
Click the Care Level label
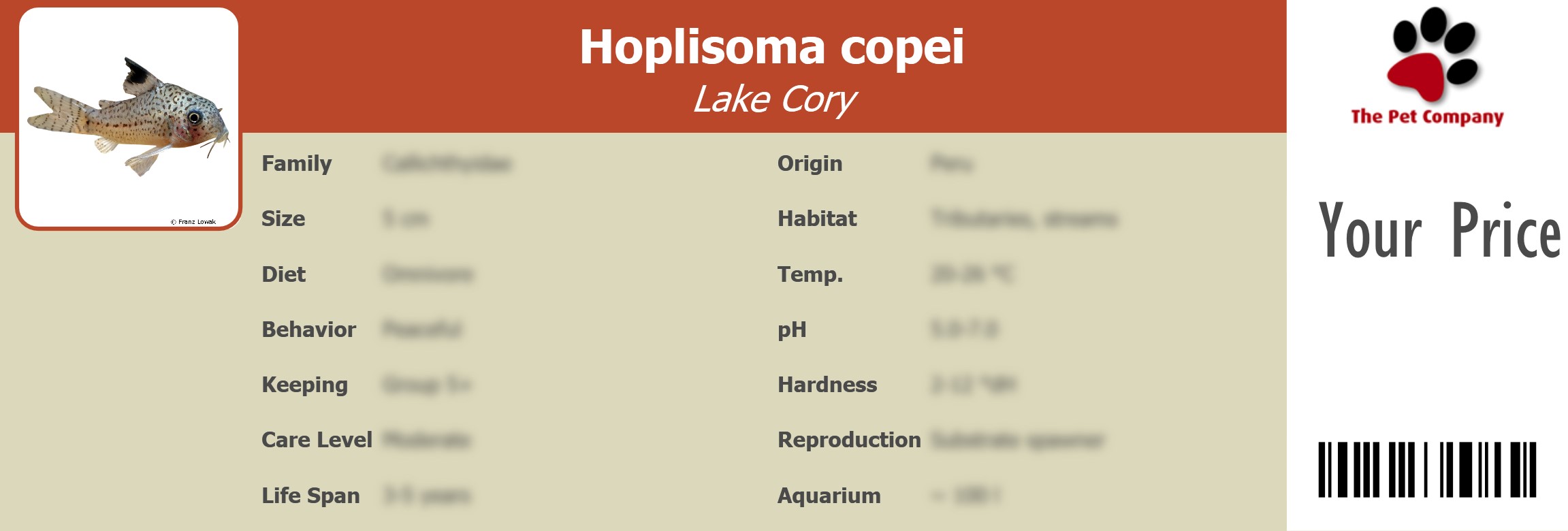click(317, 440)
